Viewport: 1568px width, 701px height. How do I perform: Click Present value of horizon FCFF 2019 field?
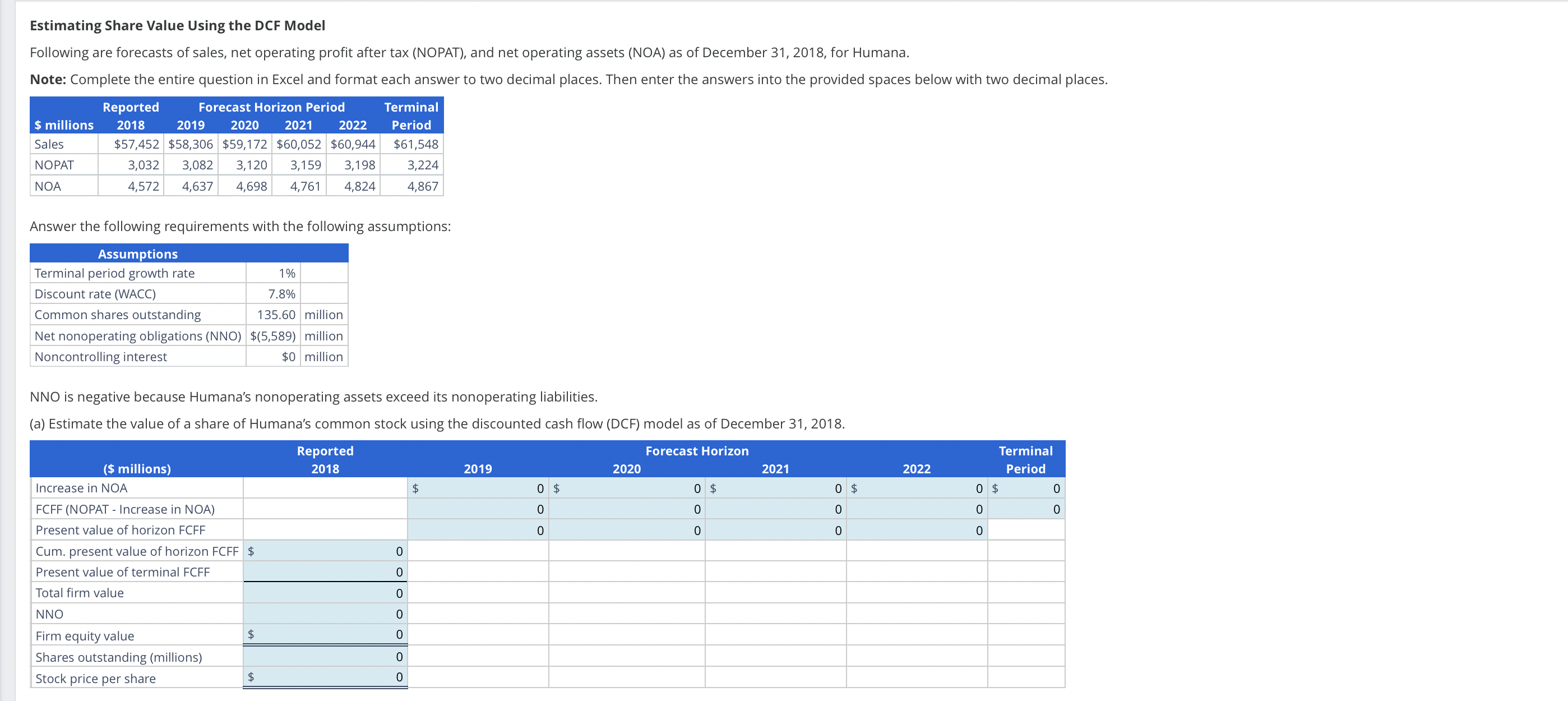(479, 529)
